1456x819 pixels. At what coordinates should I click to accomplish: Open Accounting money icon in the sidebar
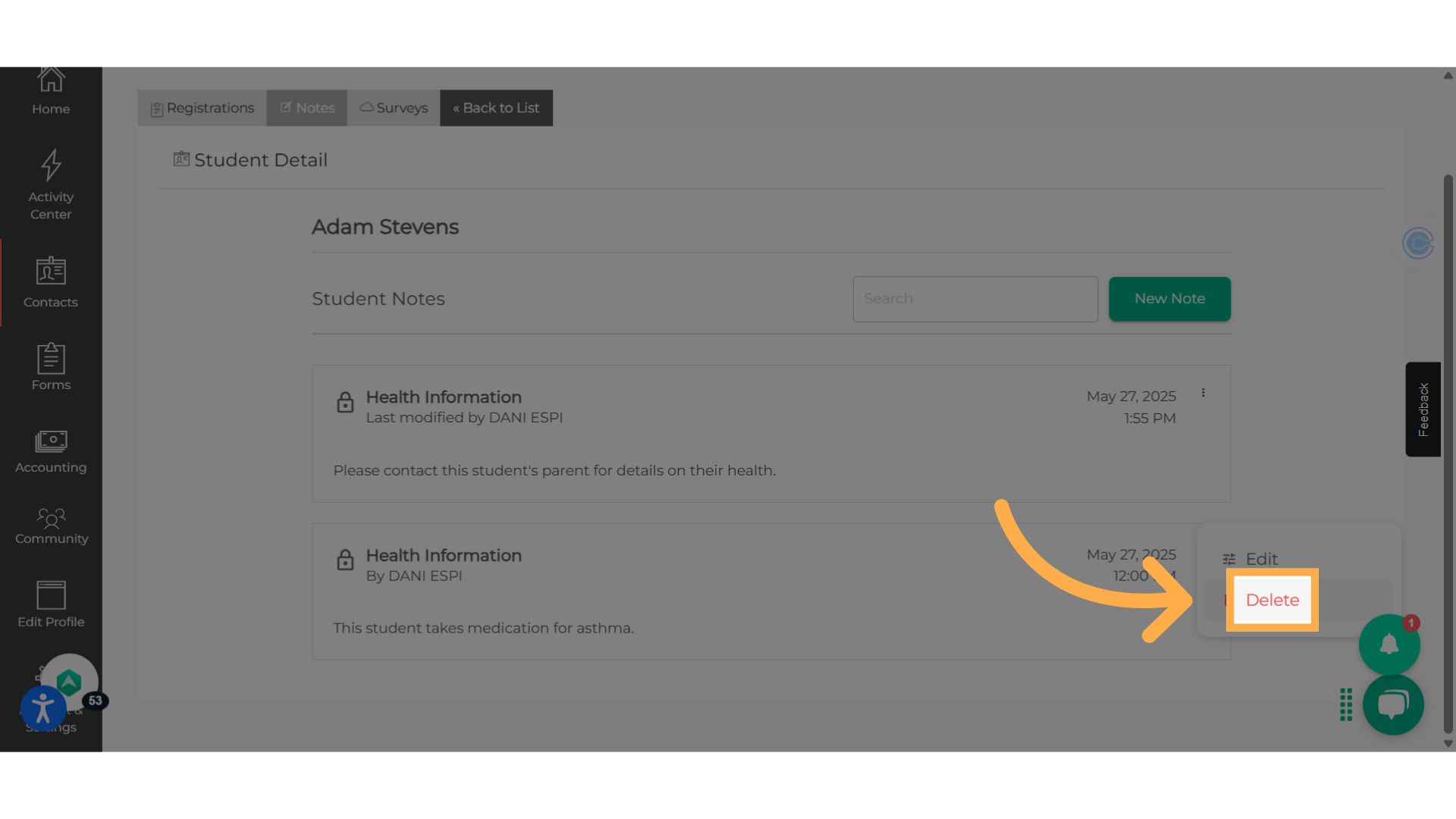tap(51, 441)
